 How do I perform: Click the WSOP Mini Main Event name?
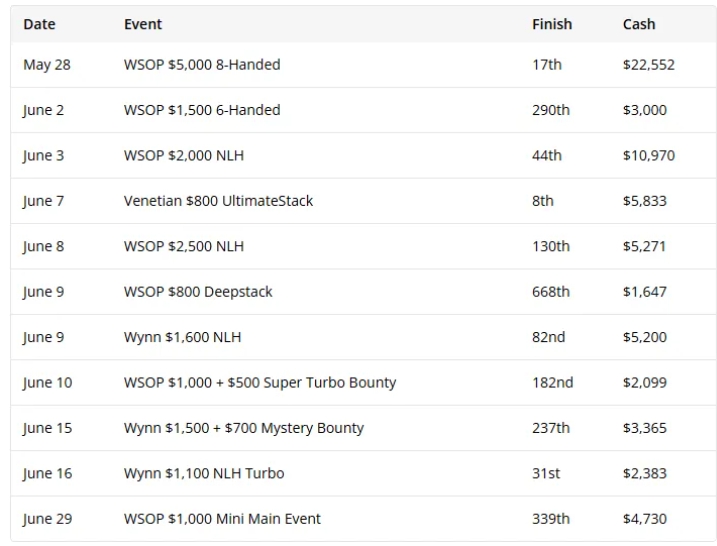click(x=222, y=519)
